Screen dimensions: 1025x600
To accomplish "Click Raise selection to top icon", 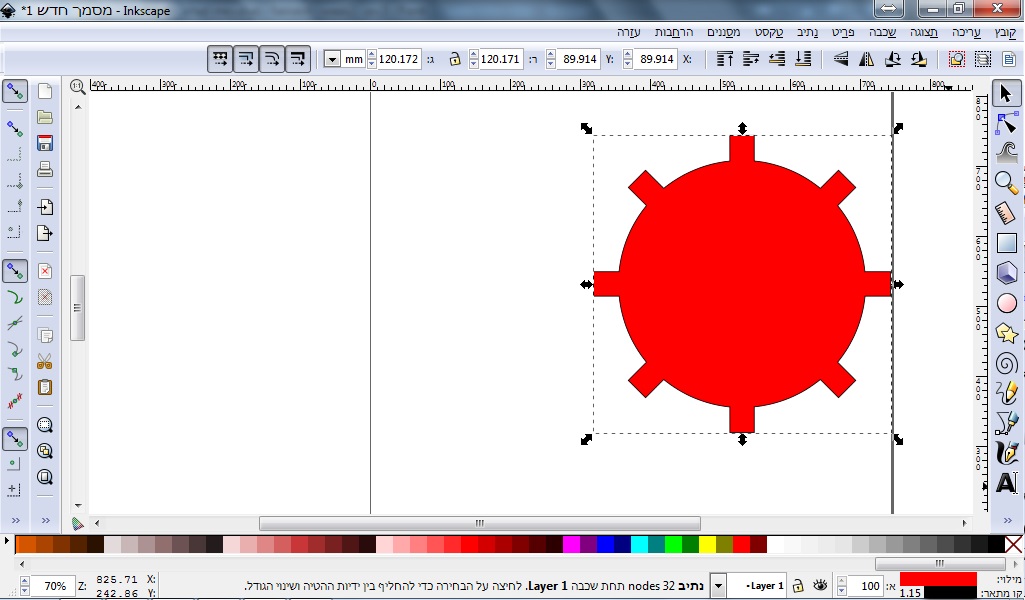I will pyautogui.click(x=724, y=59).
